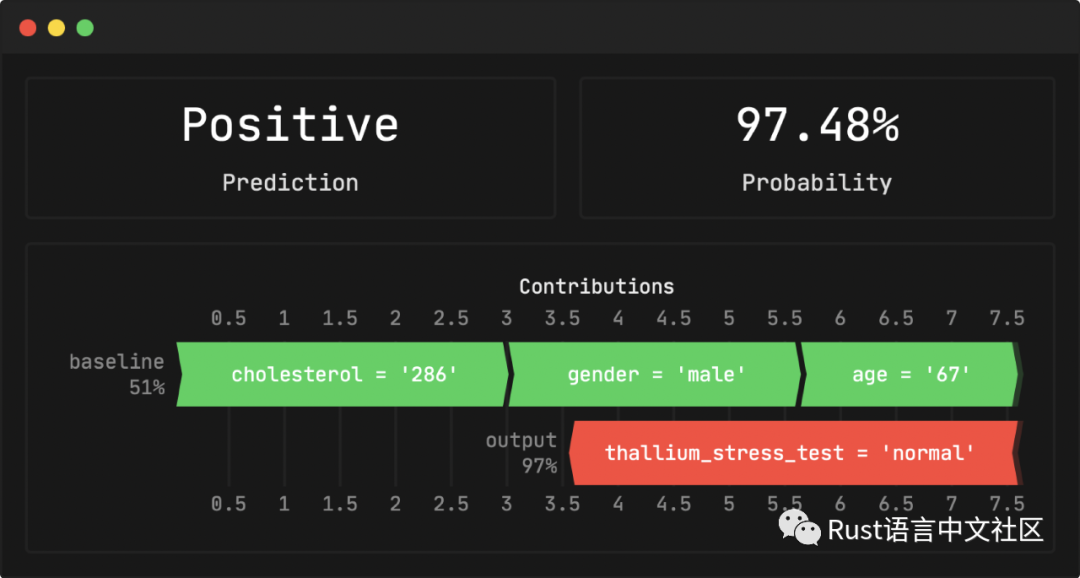The width and height of the screenshot is (1080, 578).
Task: Click the 97.48% probability card
Action: click(x=817, y=148)
